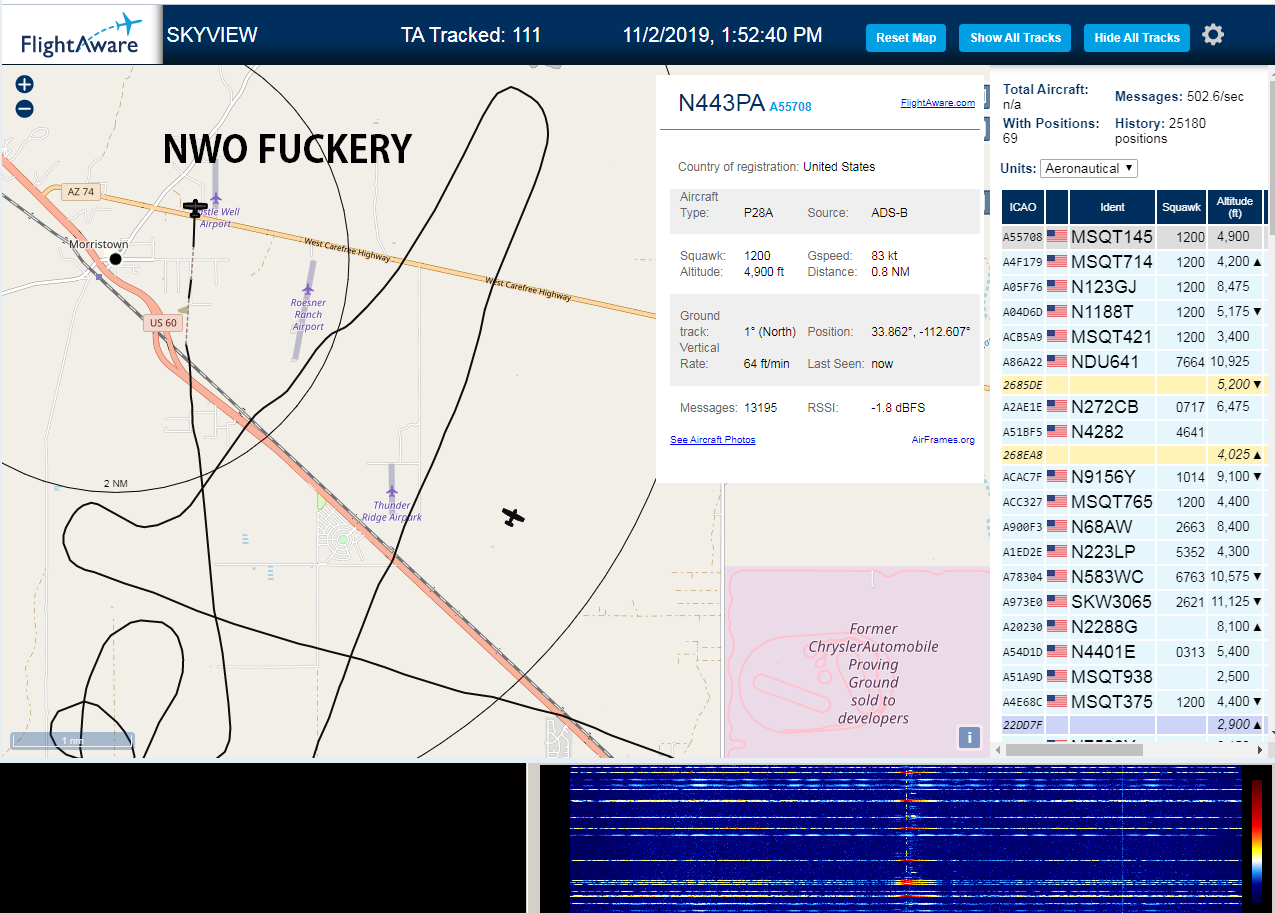Click Hide All Tracks button
The height and width of the screenshot is (913, 1275).
click(1137, 38)
